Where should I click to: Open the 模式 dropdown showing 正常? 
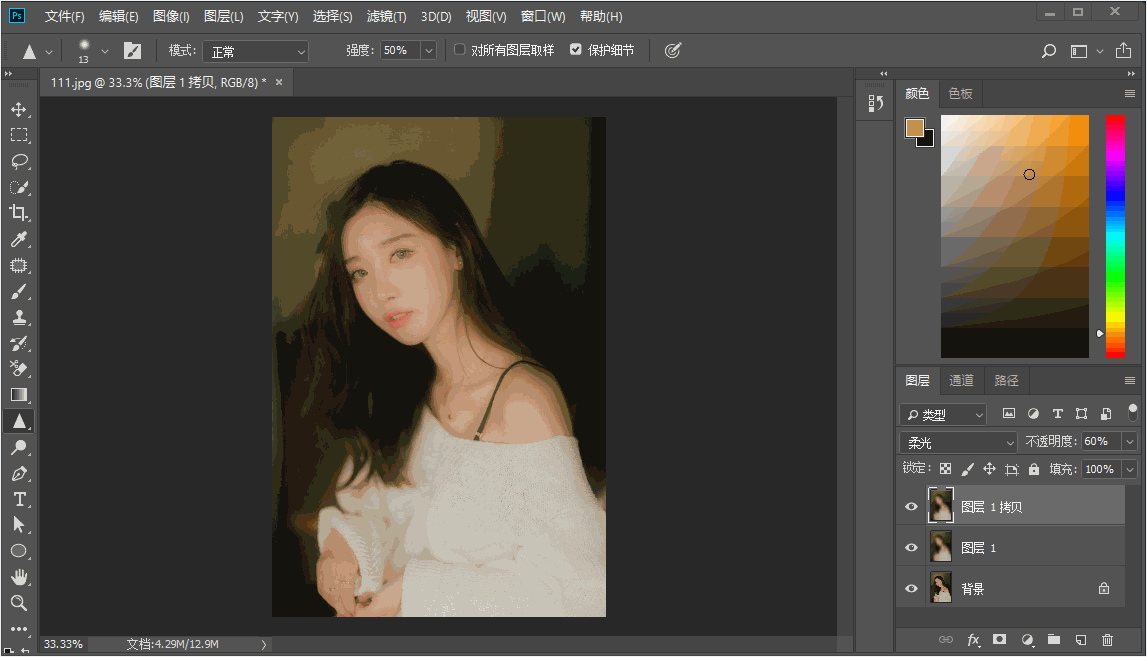click(257, 51)
